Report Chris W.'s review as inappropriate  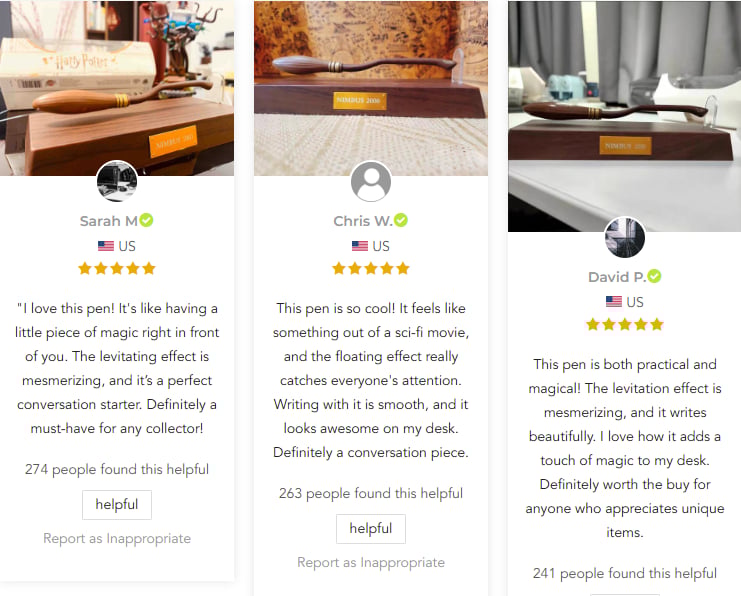[x=371, y=562]
